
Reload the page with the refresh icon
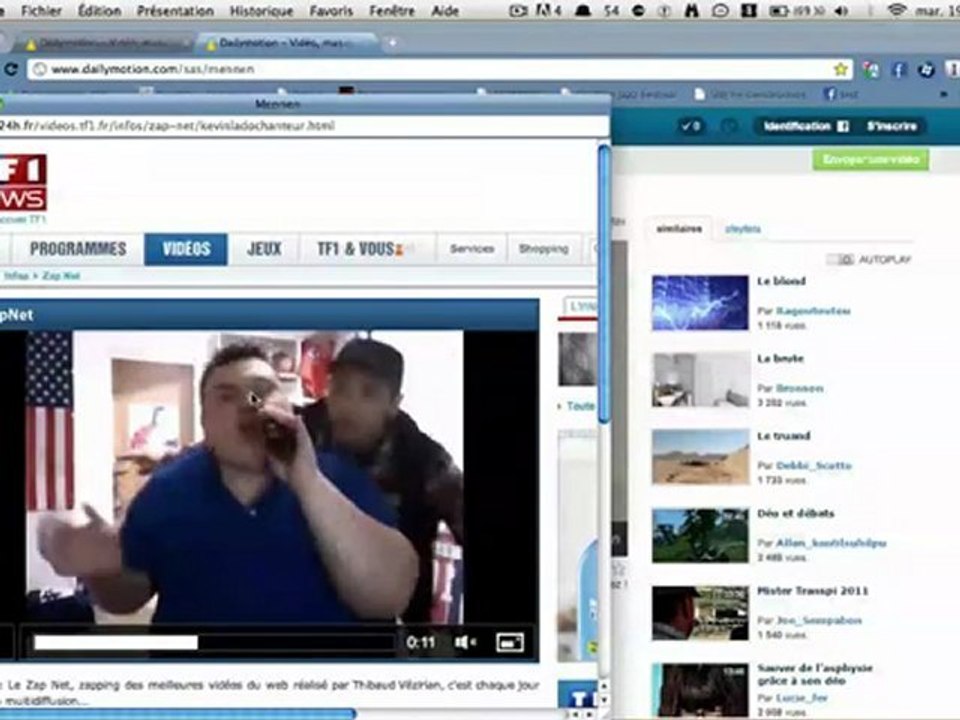click(x=10, y=69)
